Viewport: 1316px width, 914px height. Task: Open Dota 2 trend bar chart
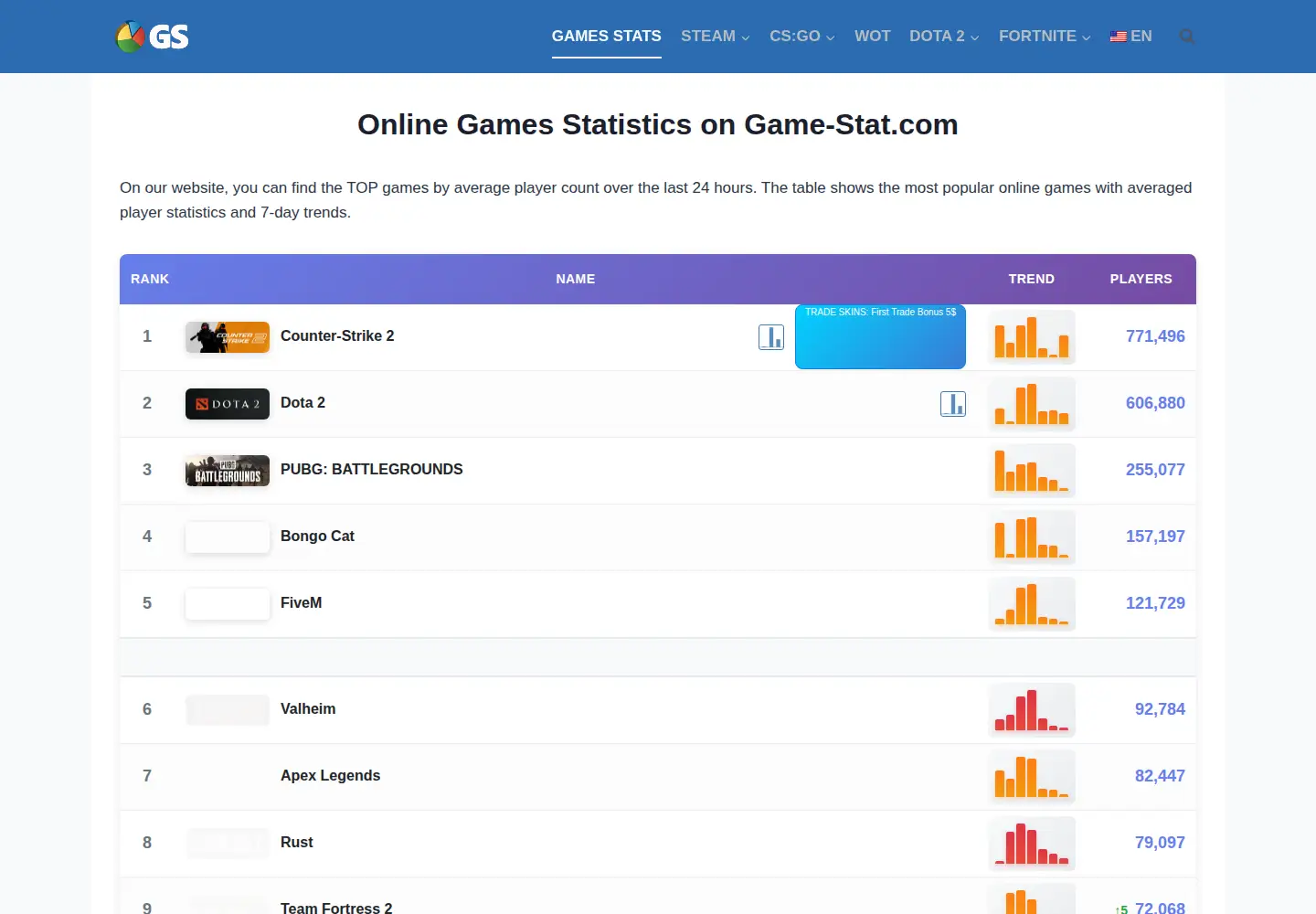click(x=1032, y=404)
